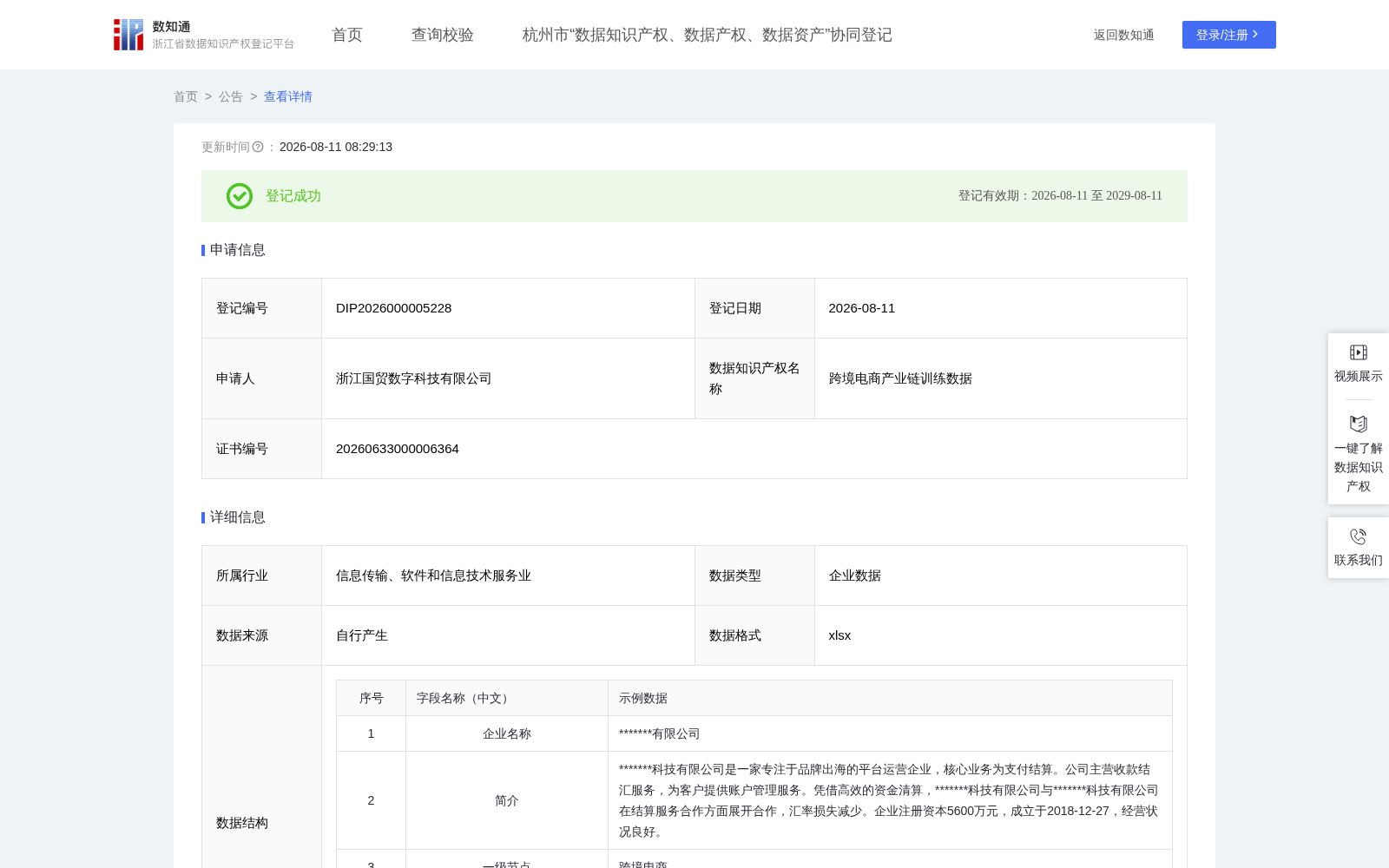The width and height of the screenshot is (1389, 868).
Task: Click the 申请人 label cell
Action: 261,378
